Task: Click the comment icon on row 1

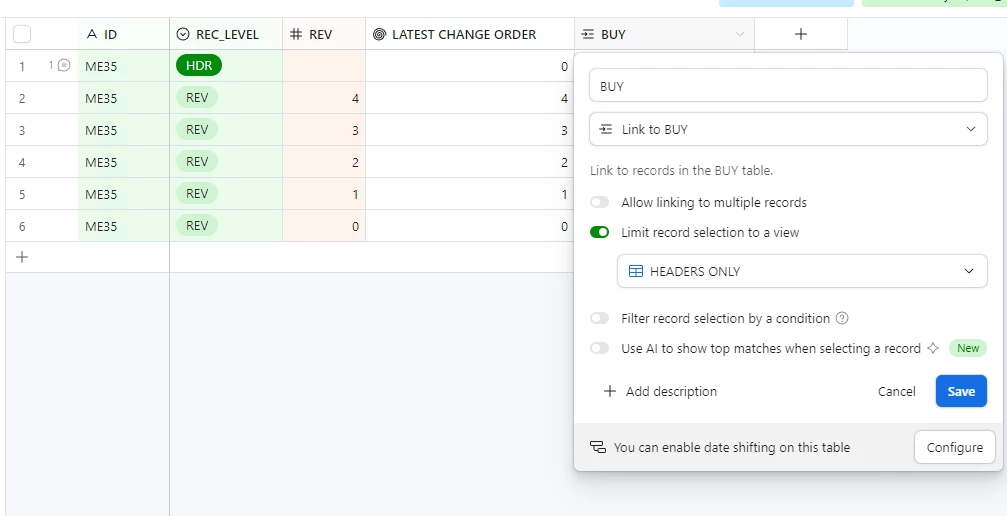Action: pos(64,65)
